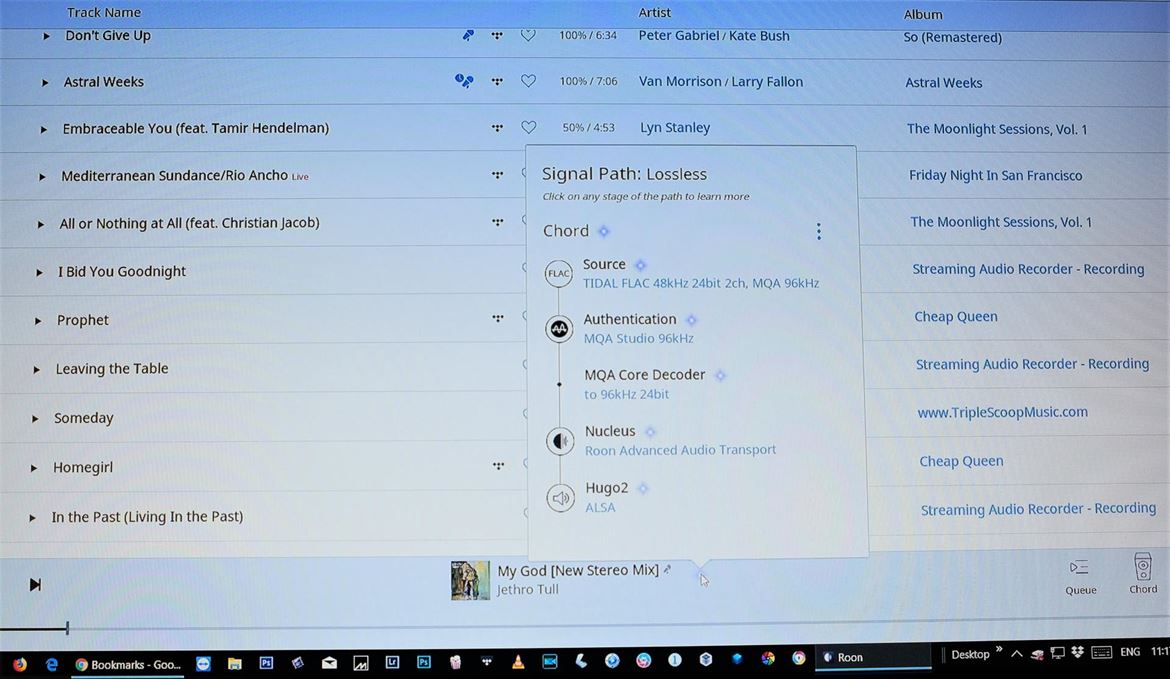Open Firefox from the taskbar
Screen dimensions: 1170x679
(x=19, y=664)
